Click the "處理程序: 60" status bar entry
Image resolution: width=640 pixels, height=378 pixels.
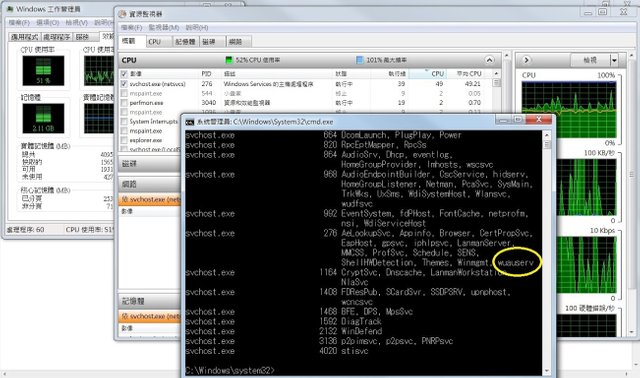(x=25, y=229)
